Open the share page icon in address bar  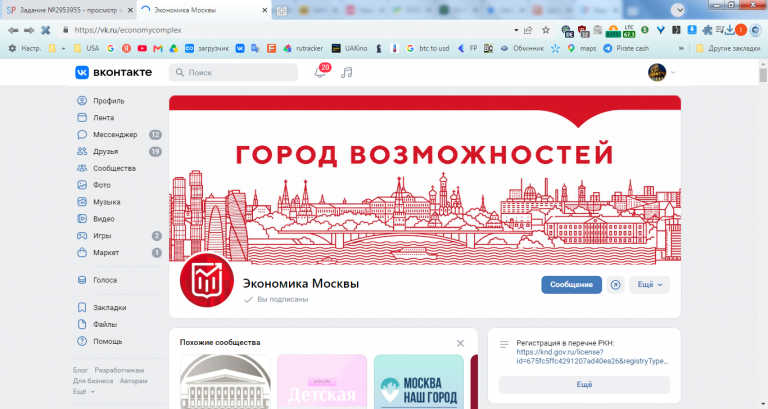pyautogui.click(x=528, y=30)
